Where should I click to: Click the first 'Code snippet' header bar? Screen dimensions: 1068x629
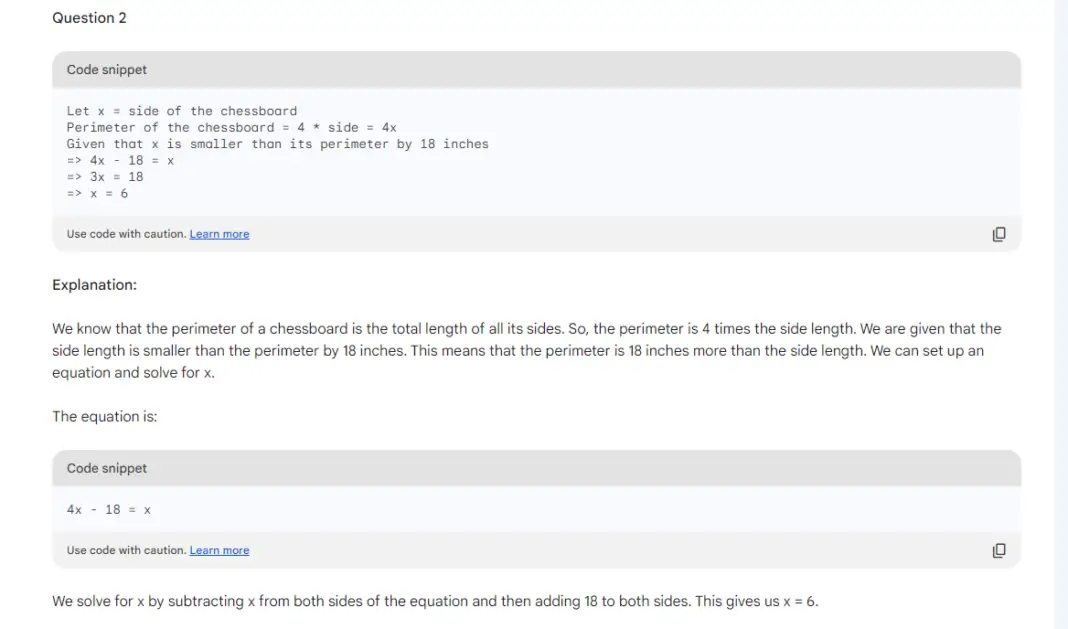tap(106, 69)
